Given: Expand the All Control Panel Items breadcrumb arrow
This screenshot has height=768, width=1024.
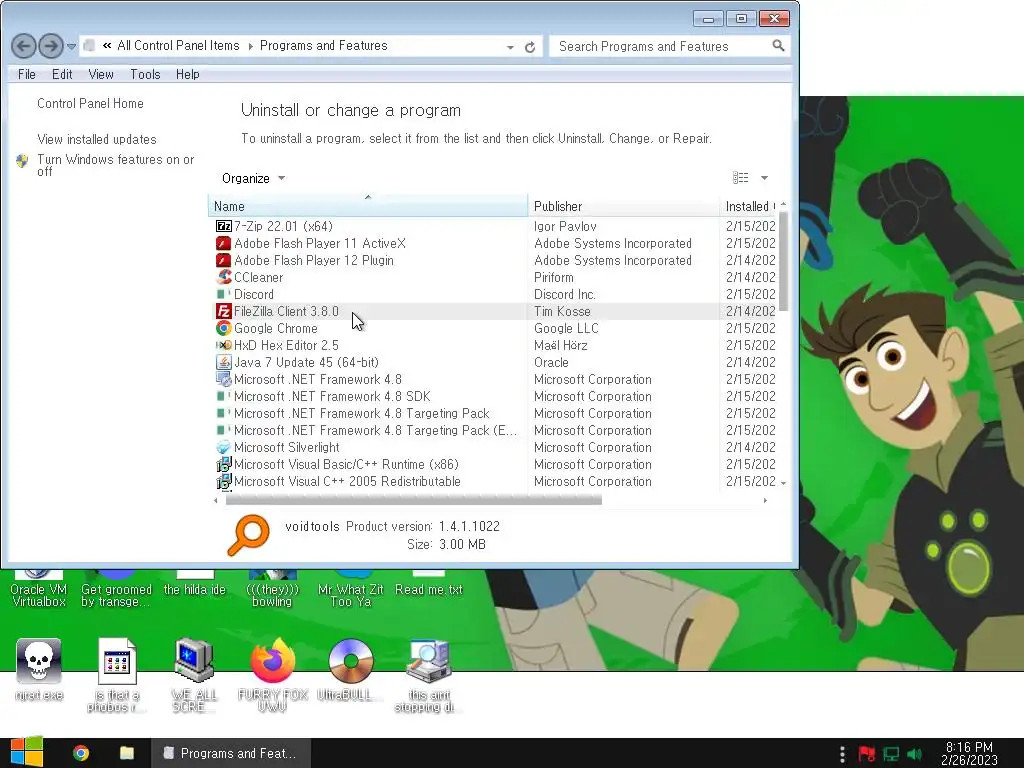Looking at the screenshot, I should point(250,46).
